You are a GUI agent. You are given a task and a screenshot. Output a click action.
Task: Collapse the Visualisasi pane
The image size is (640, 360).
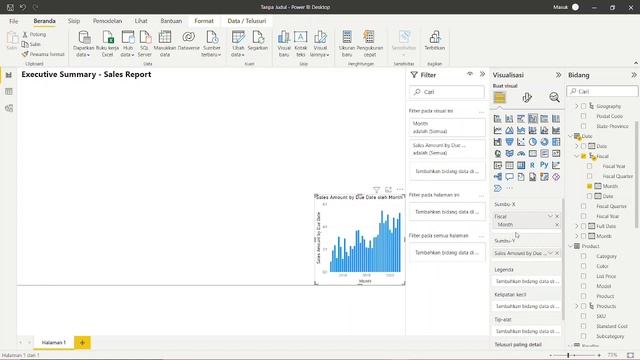point(558,75)
